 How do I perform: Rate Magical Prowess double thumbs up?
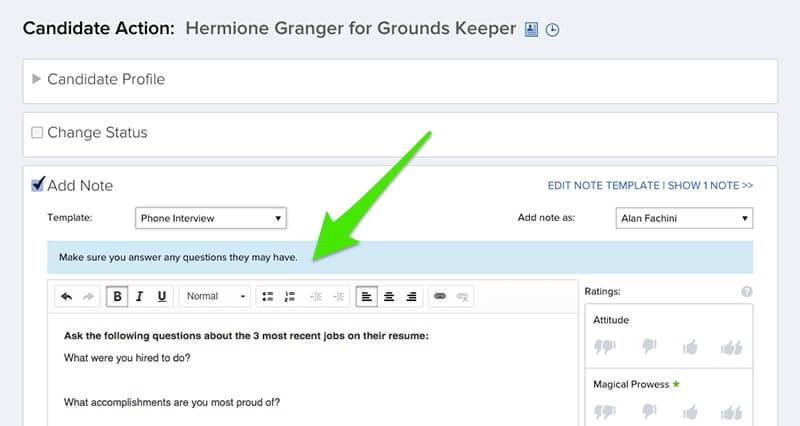pyautogui.click(x=732, y=412)
